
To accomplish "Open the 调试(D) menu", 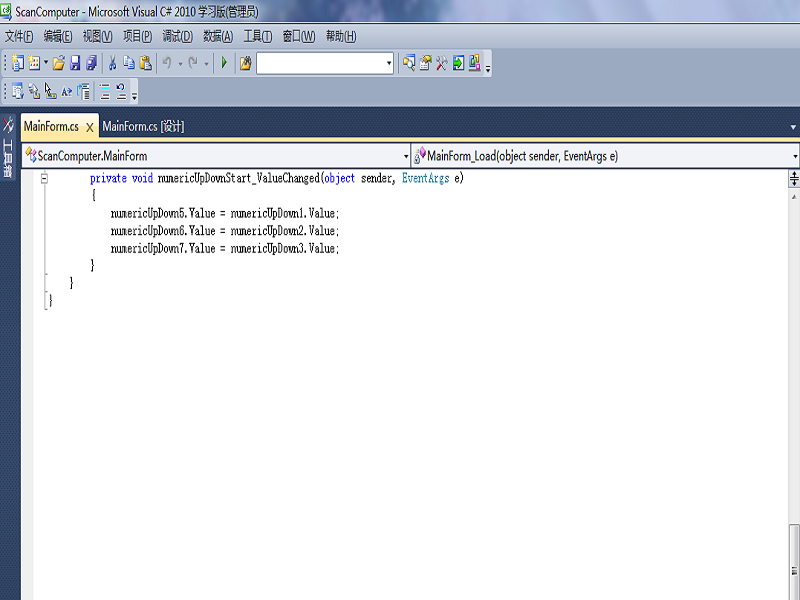I will (x=177, y=36).
